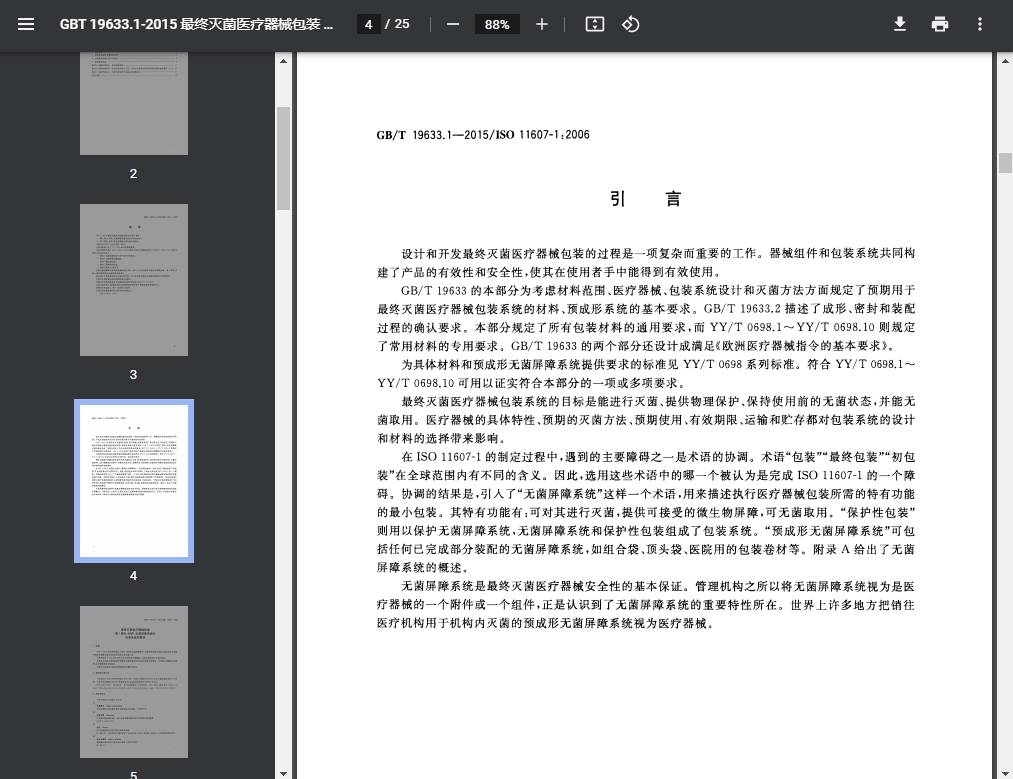Viewport: 1013px width, 779px height.
Task: Toggle the sidebar with the hamburger menu icon
Action: tap(26, 24)
